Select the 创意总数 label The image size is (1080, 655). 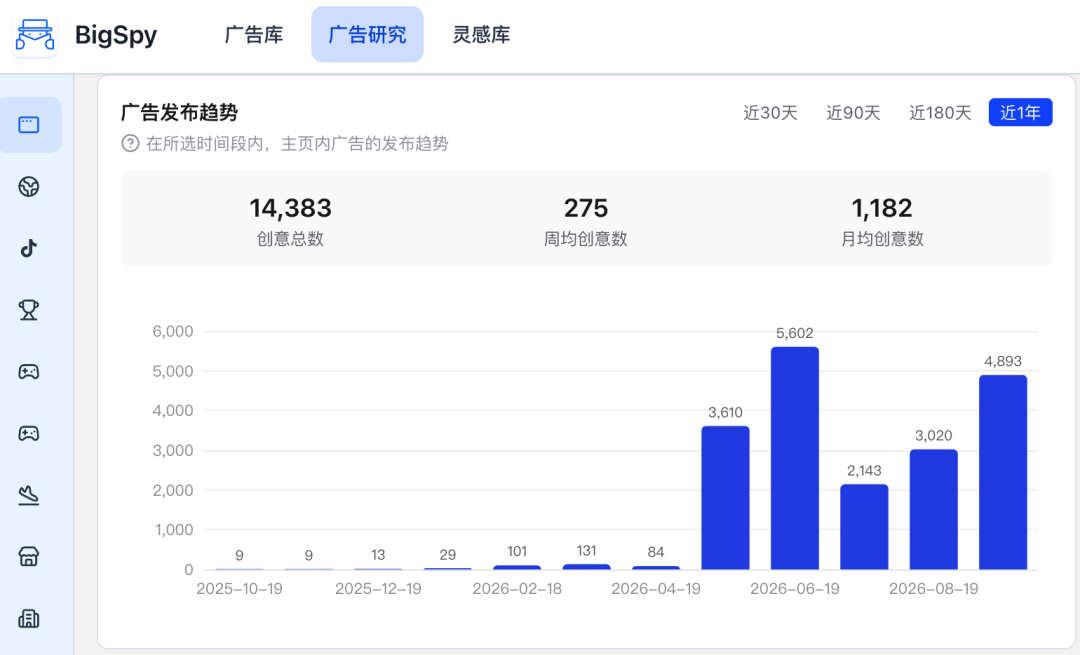tap(291, 239)
